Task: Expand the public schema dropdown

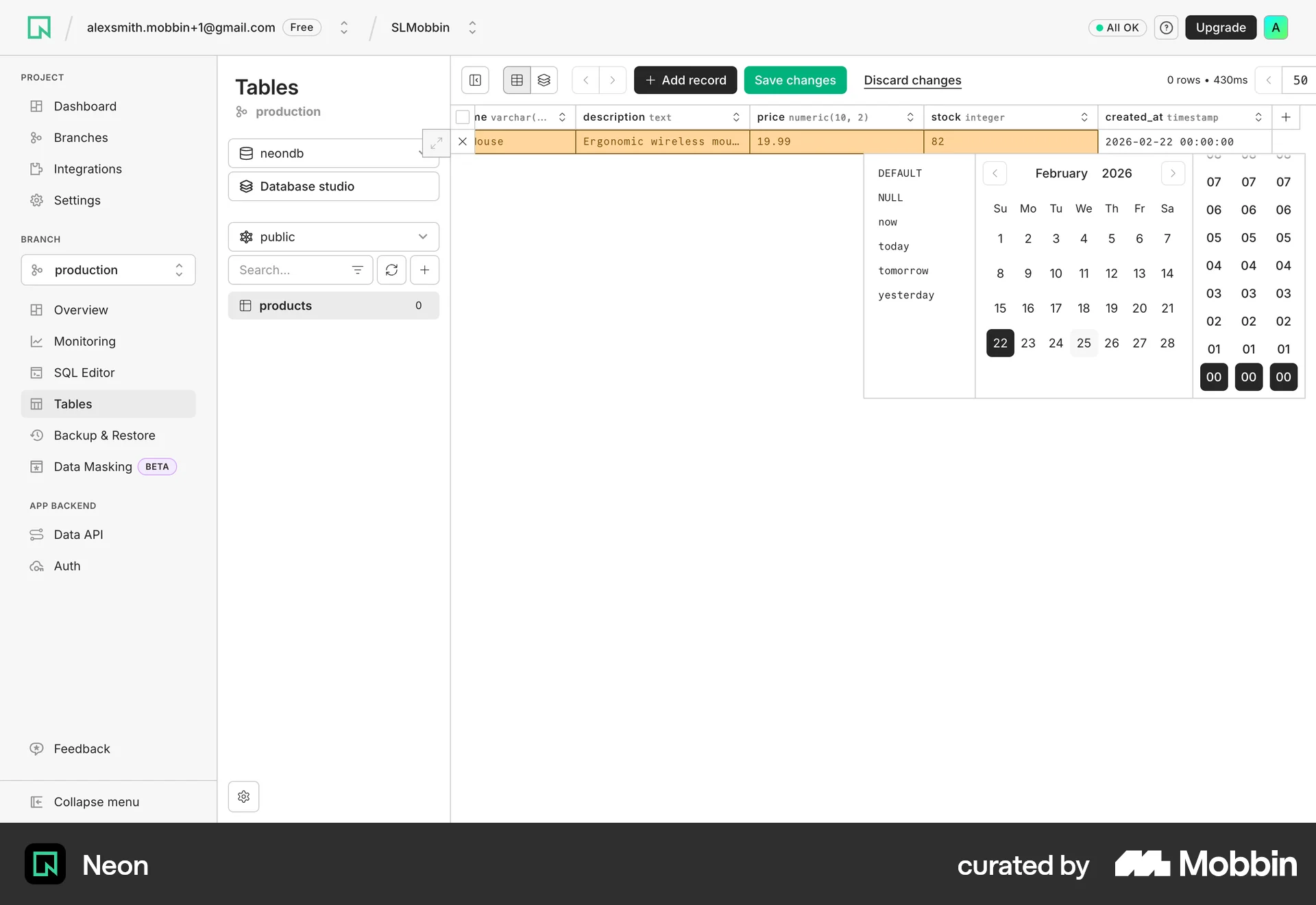Action: point(334,237)
